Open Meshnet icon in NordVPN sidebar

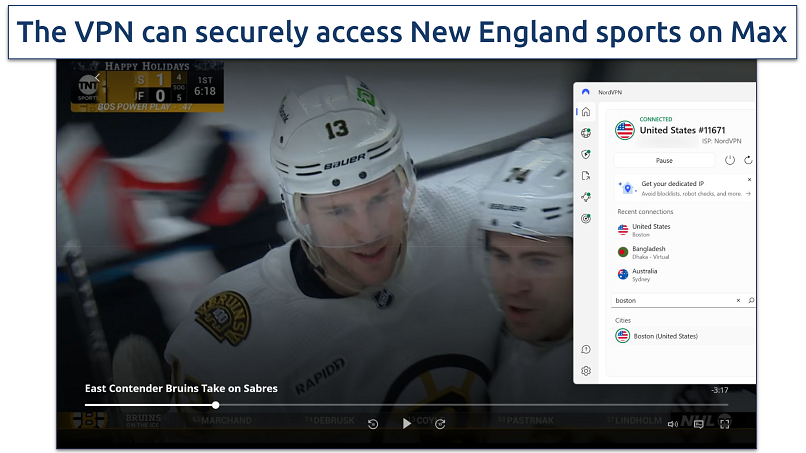pyautogui.click(x=585, y=197)
